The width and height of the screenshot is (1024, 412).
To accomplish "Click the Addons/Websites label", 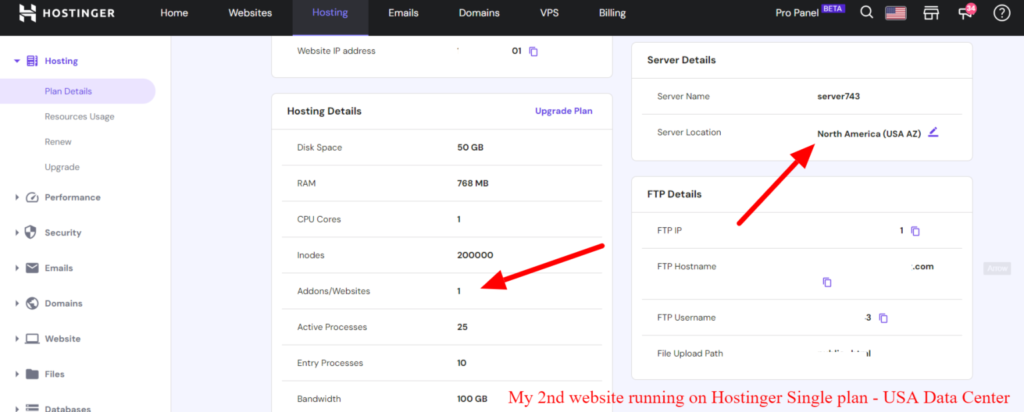I will click(x=333, y=291).
